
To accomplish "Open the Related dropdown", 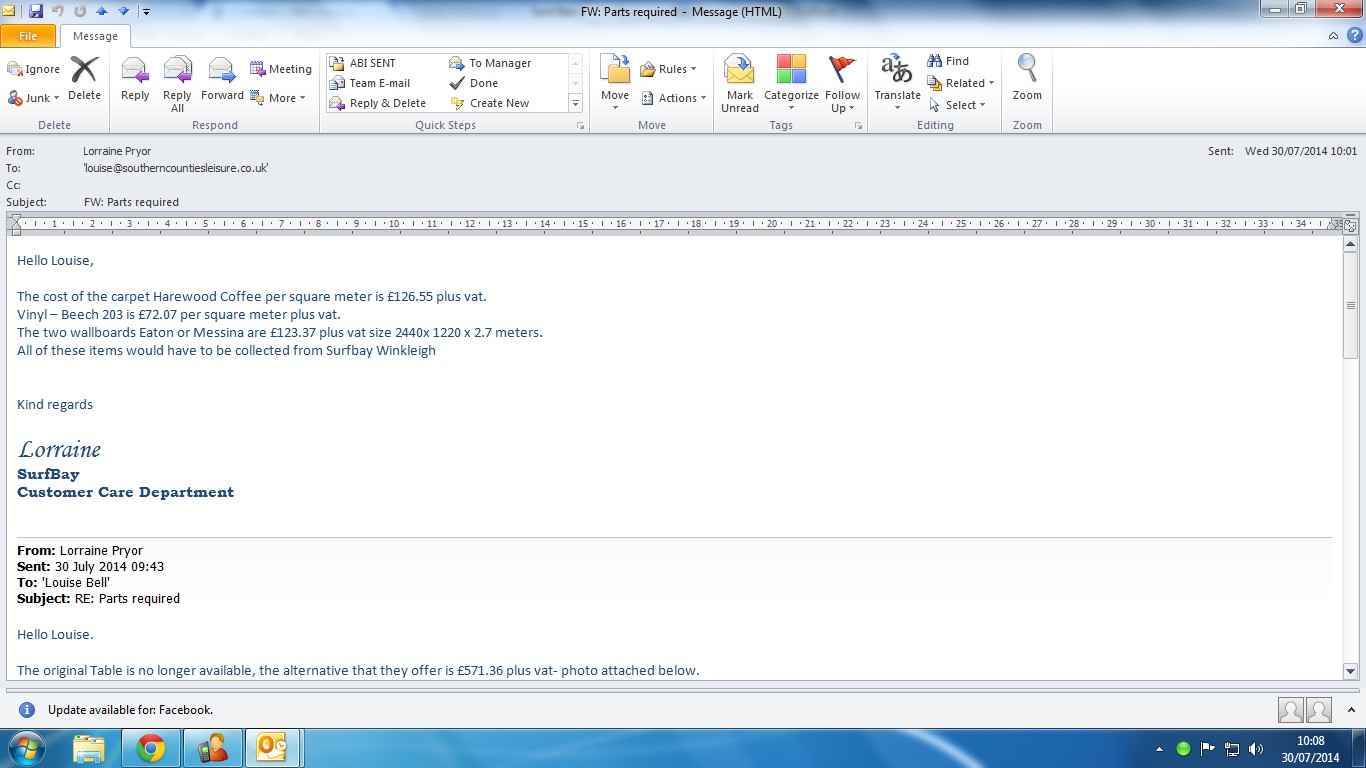I will point(960,83).
